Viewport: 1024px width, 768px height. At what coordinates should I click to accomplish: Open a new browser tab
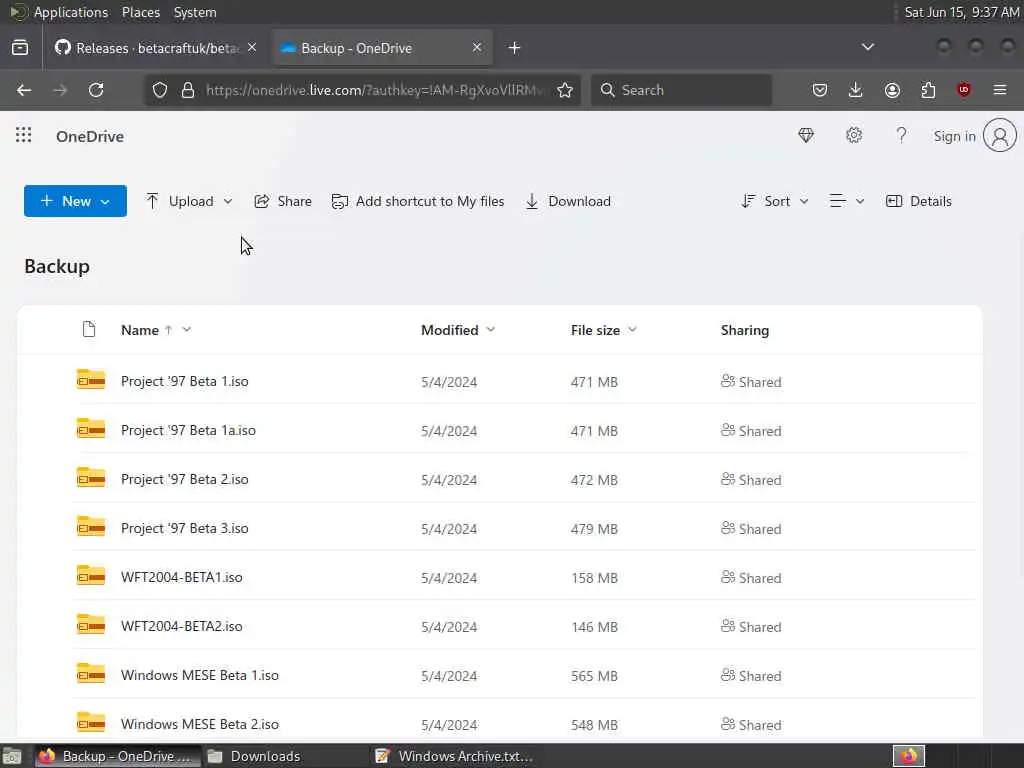click(515, 48)
